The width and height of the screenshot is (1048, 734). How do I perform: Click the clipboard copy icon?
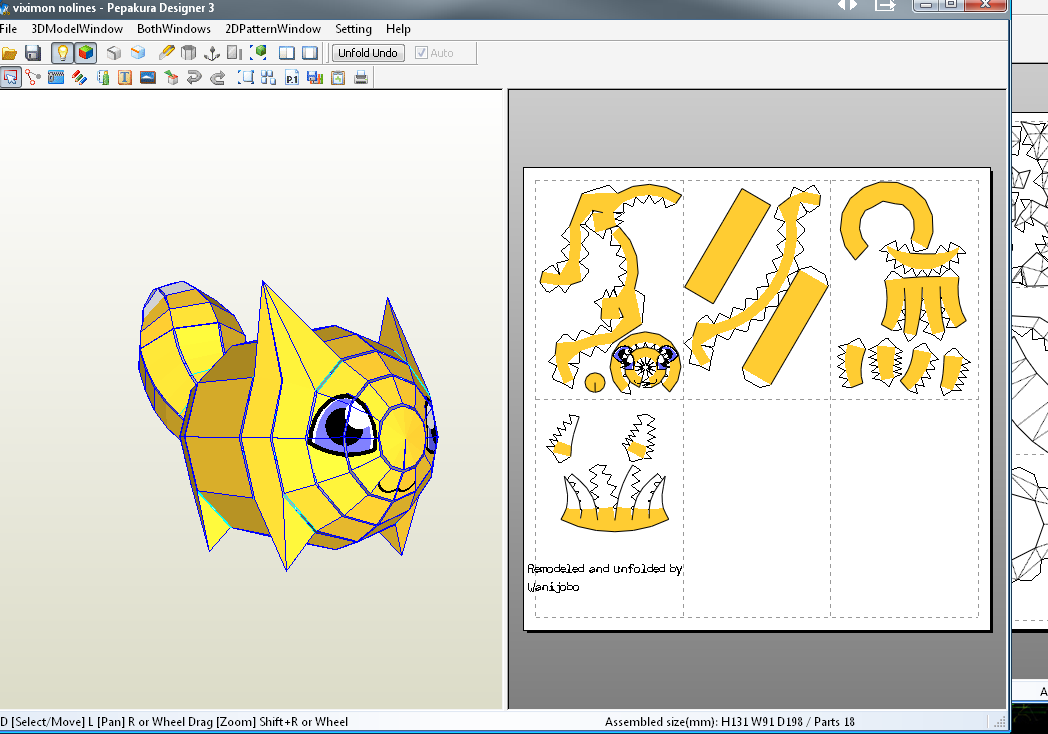pyautogui.click(x=338, y=78)
